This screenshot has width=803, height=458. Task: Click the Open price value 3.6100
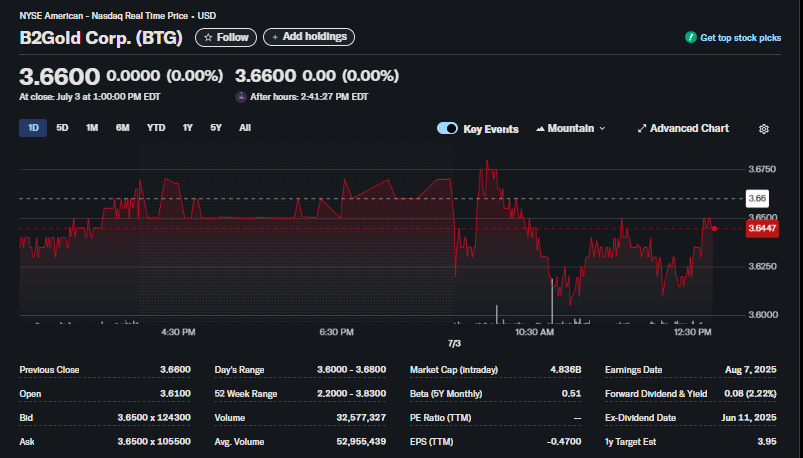point(175,393)
